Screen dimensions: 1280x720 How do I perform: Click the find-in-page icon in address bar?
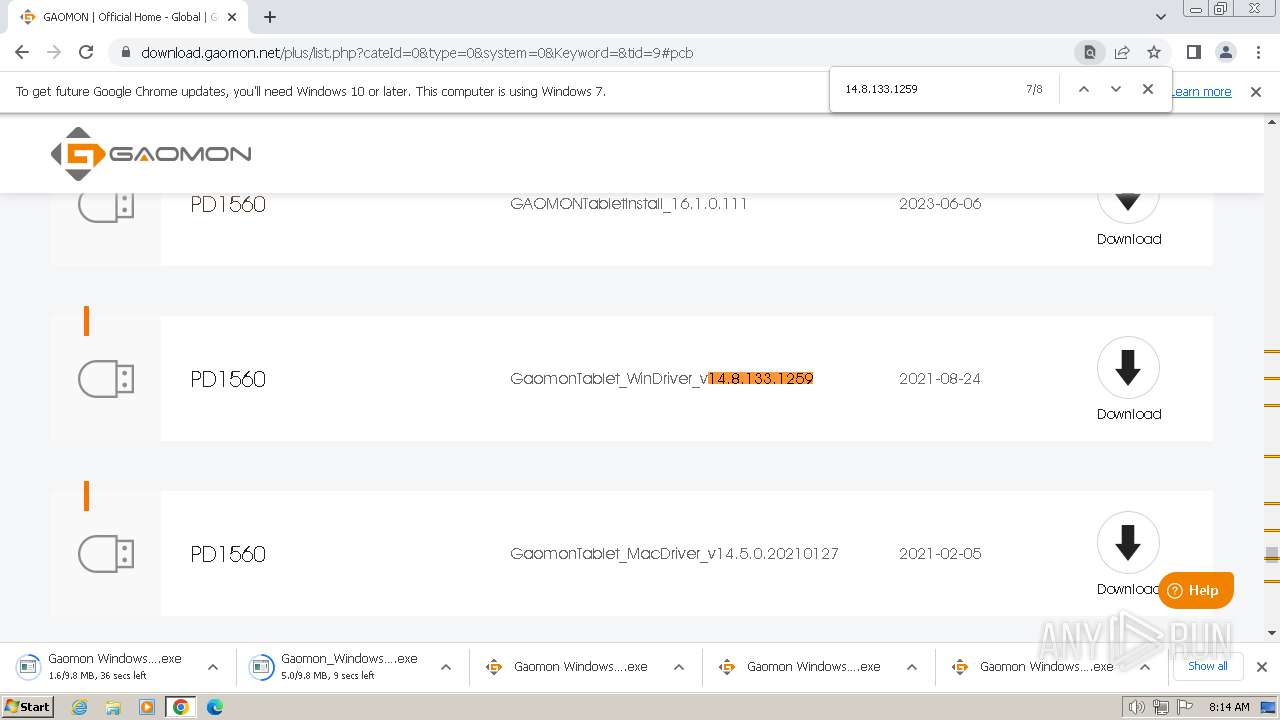[x=1090, y=52]
